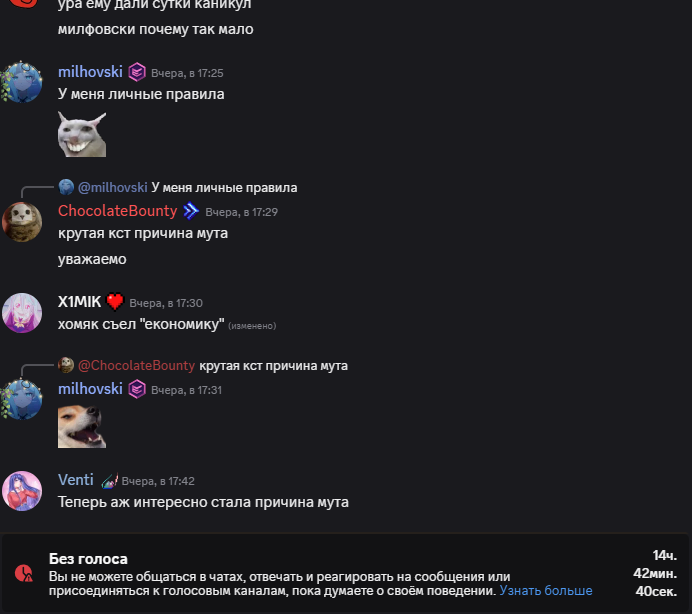Screen dimensions: 692x614
Task: Click the badge icon next to Venti's name
Action: pos(109,480)
